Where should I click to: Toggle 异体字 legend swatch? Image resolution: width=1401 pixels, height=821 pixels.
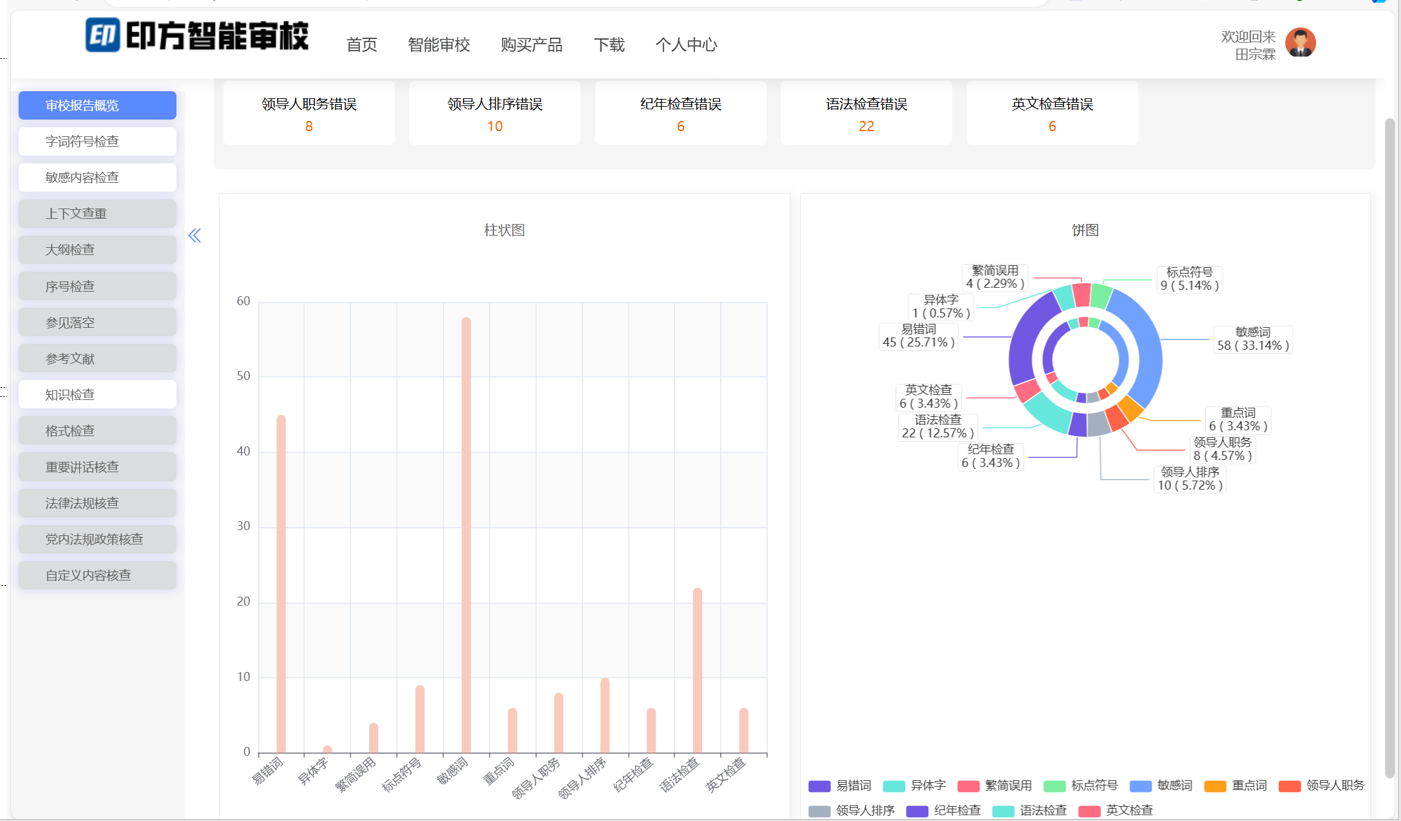tap(894, 786)
